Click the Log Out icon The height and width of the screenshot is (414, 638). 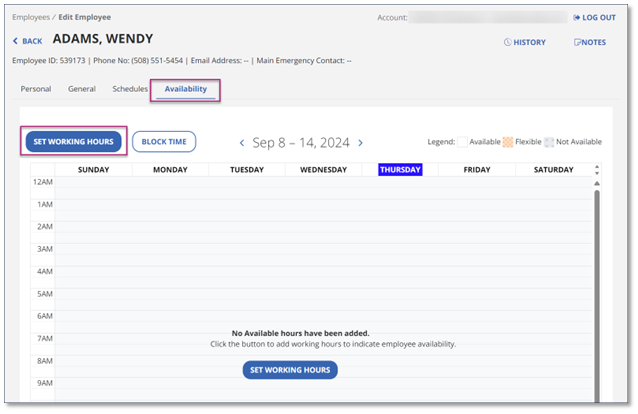(x=577, y=18)
